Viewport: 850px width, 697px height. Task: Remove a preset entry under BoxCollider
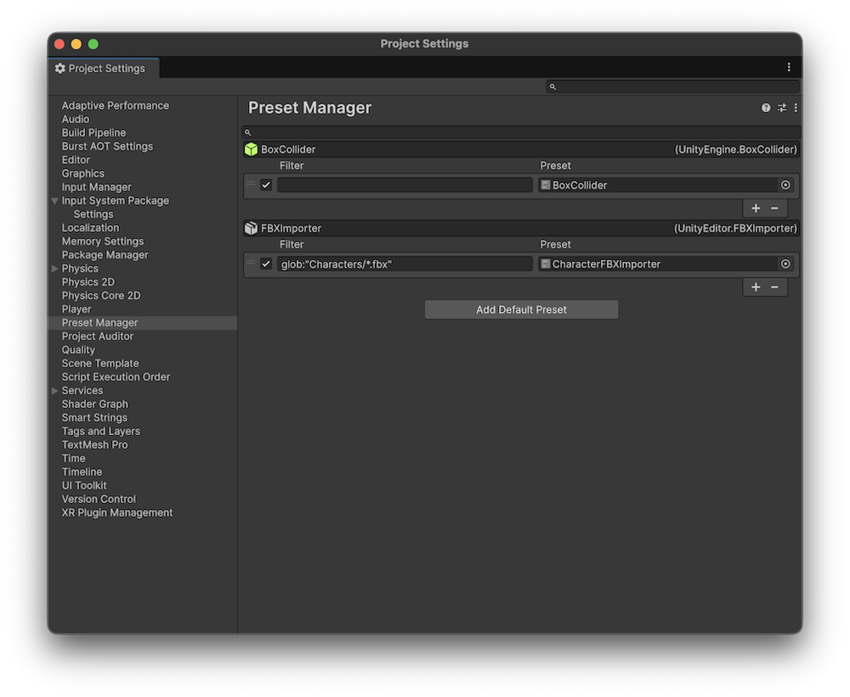775,208
